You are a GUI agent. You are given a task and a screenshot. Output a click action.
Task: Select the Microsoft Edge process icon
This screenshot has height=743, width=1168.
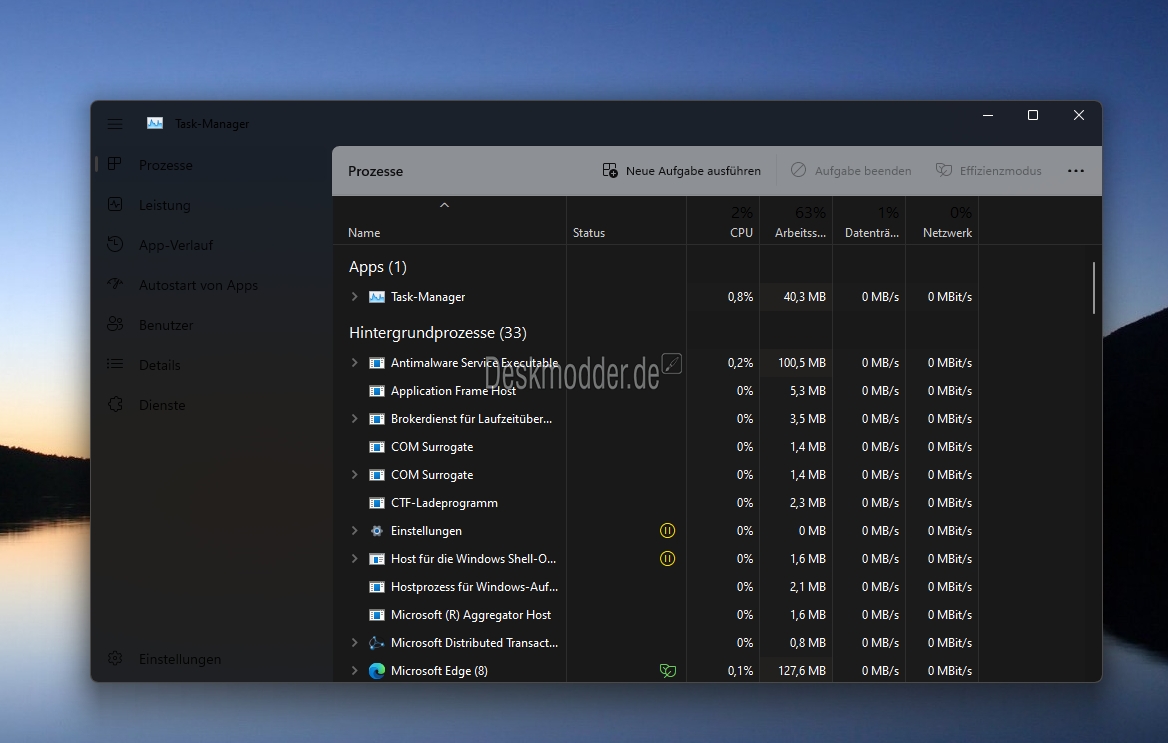[x=377, y=671]
